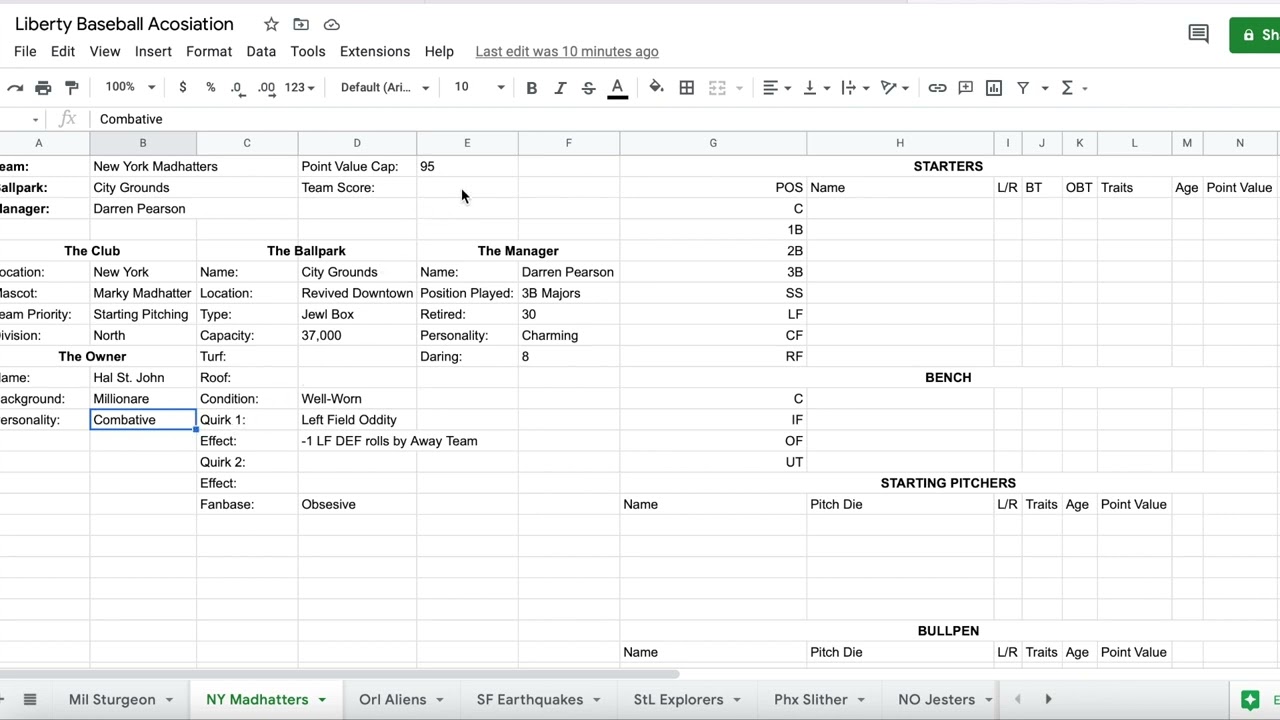
Task: Open comment history icon
Action: pyautogui.click(x=1198, y=35)
